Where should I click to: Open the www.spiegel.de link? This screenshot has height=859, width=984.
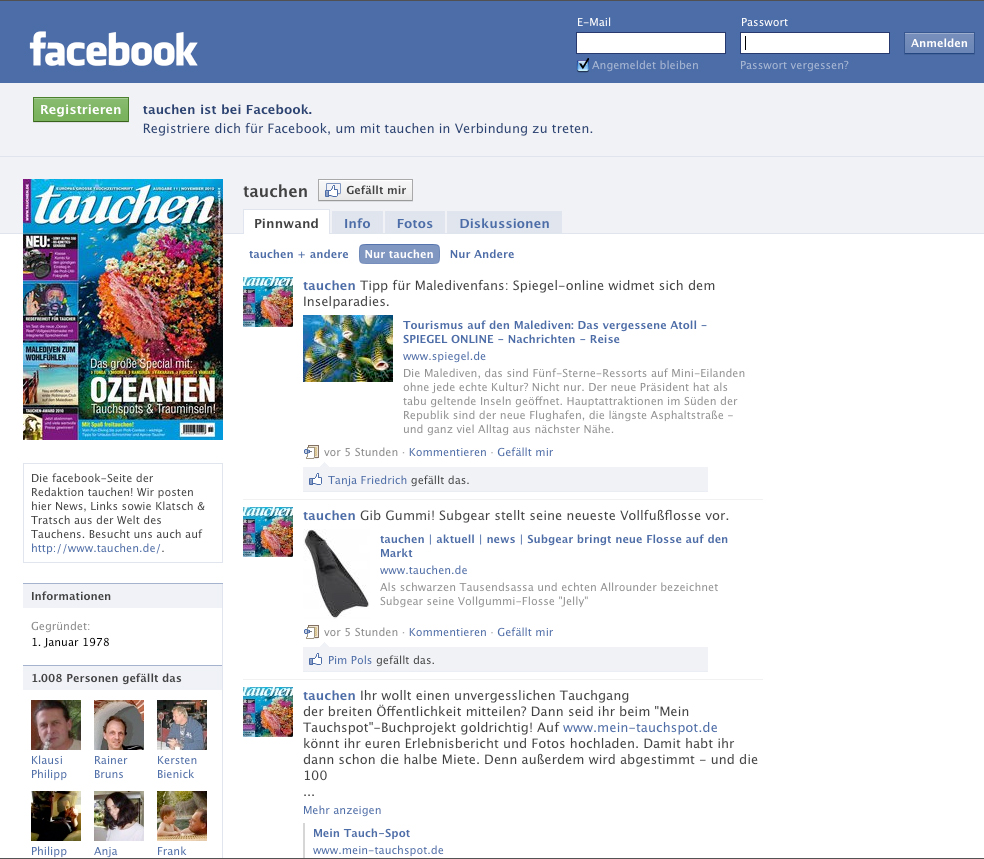point(444,356)
